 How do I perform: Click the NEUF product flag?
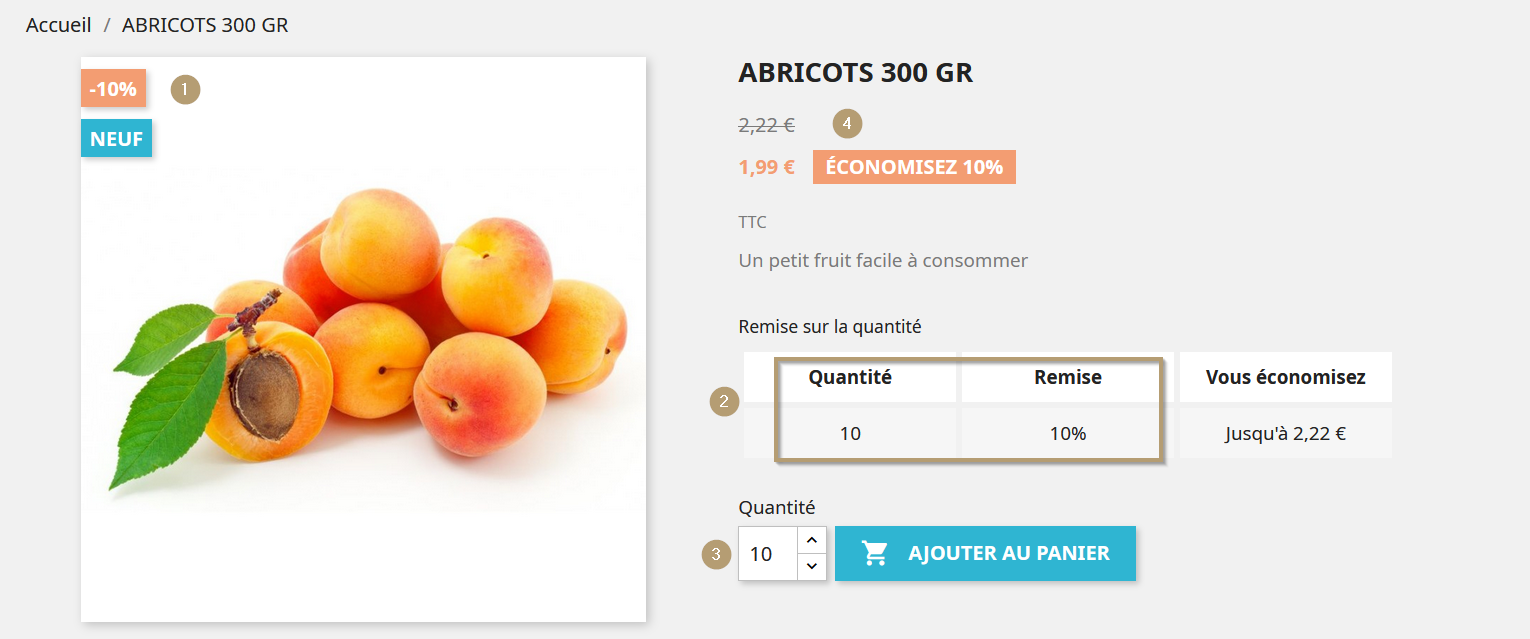(116, 139)
